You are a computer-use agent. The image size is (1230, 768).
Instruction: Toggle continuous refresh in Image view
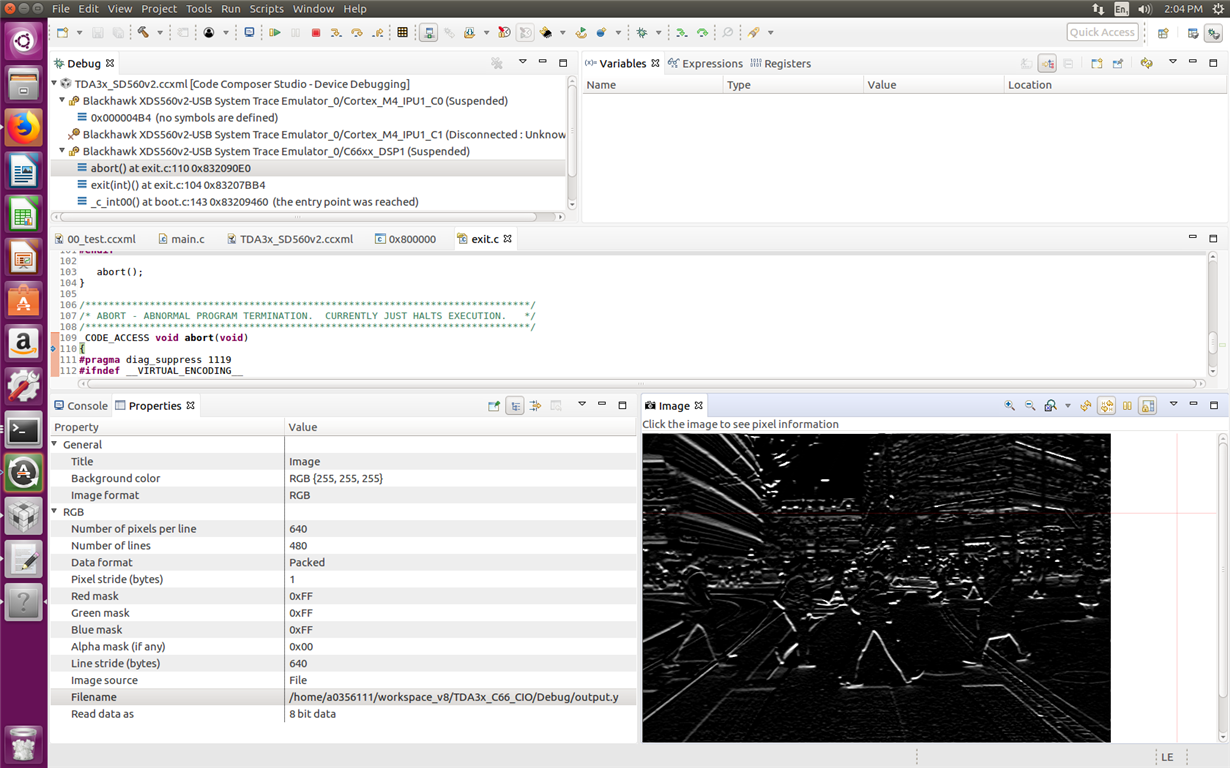[x=1106, y=406]
